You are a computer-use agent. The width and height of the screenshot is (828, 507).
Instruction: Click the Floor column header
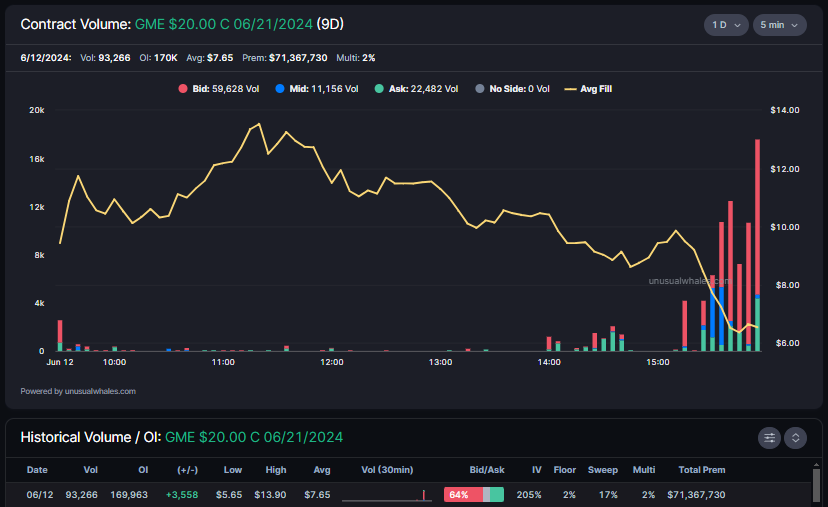(564, 470)
